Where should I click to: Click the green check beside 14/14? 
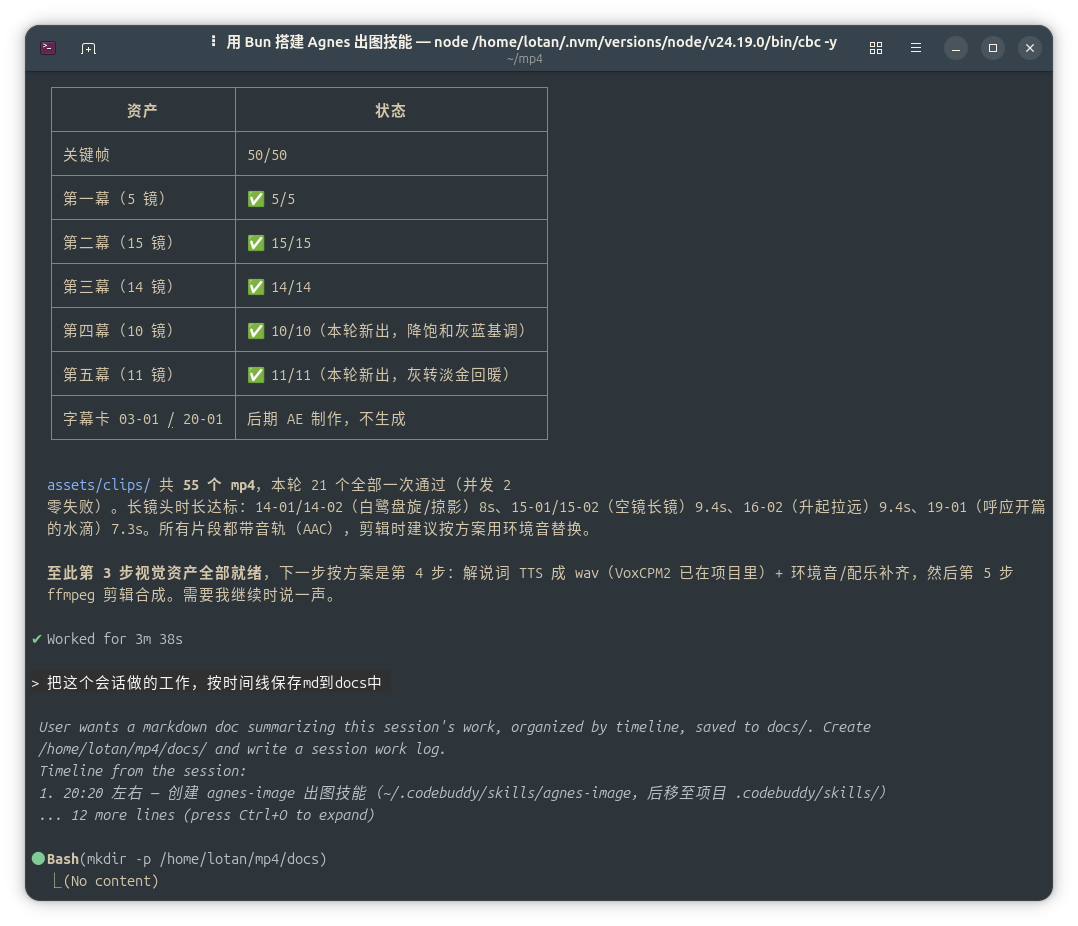(x=256, y=287)
